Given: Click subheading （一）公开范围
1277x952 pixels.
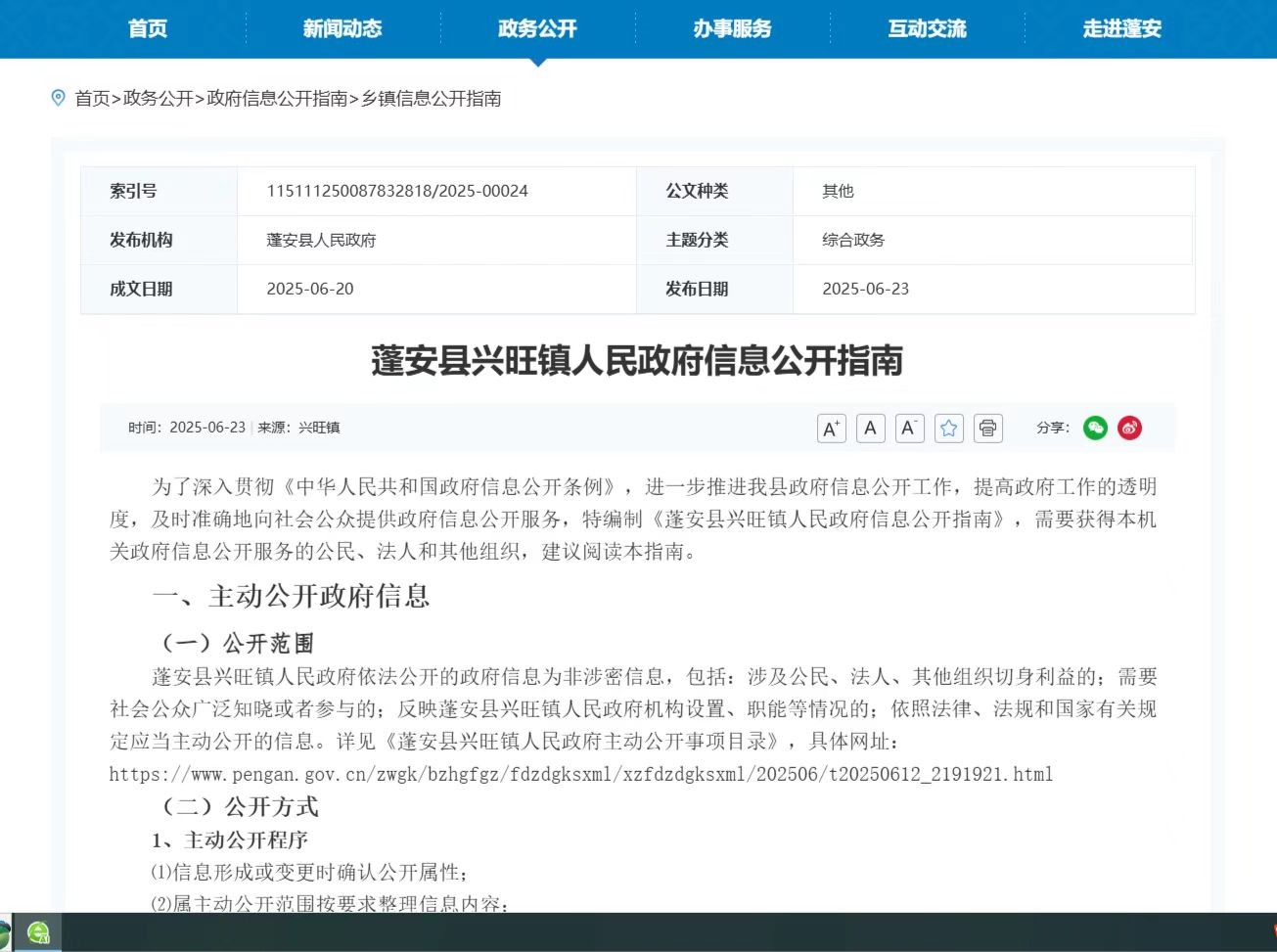Looking at the screenshot, I should pos(235,644).
